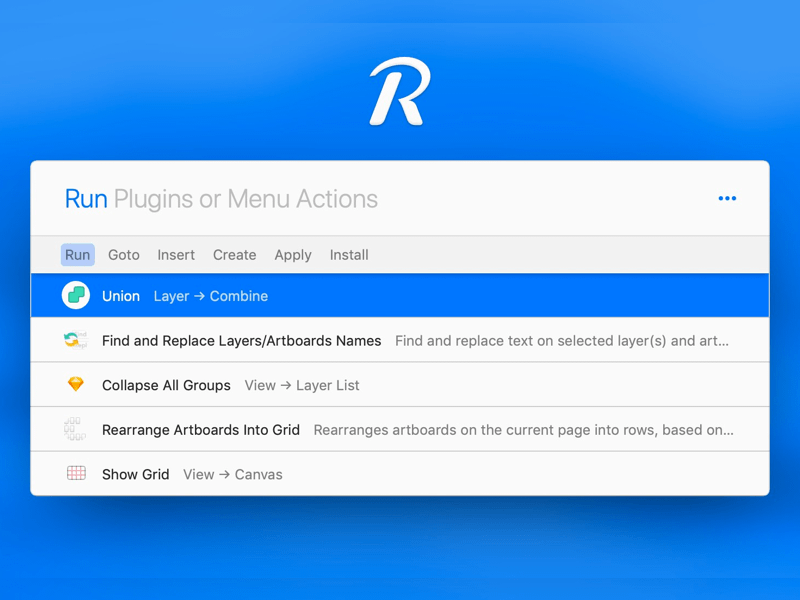800x600 pixels.
Task: Open the Apply tab
Action: 293,255
